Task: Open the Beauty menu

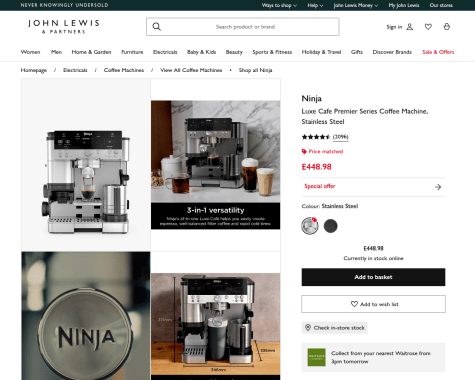Action: [x=234, y=52]
